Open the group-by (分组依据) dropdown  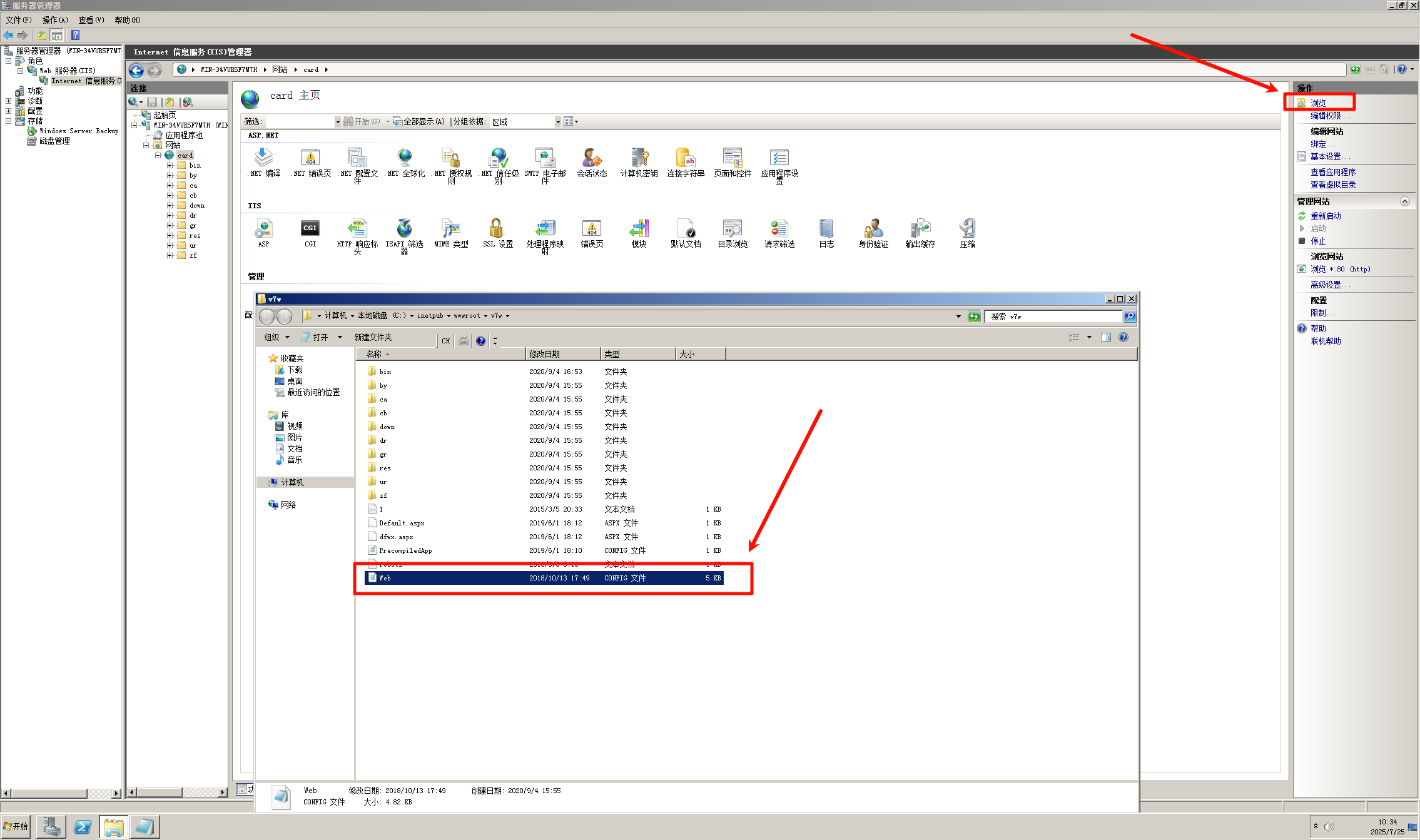[x=557, y=122]
